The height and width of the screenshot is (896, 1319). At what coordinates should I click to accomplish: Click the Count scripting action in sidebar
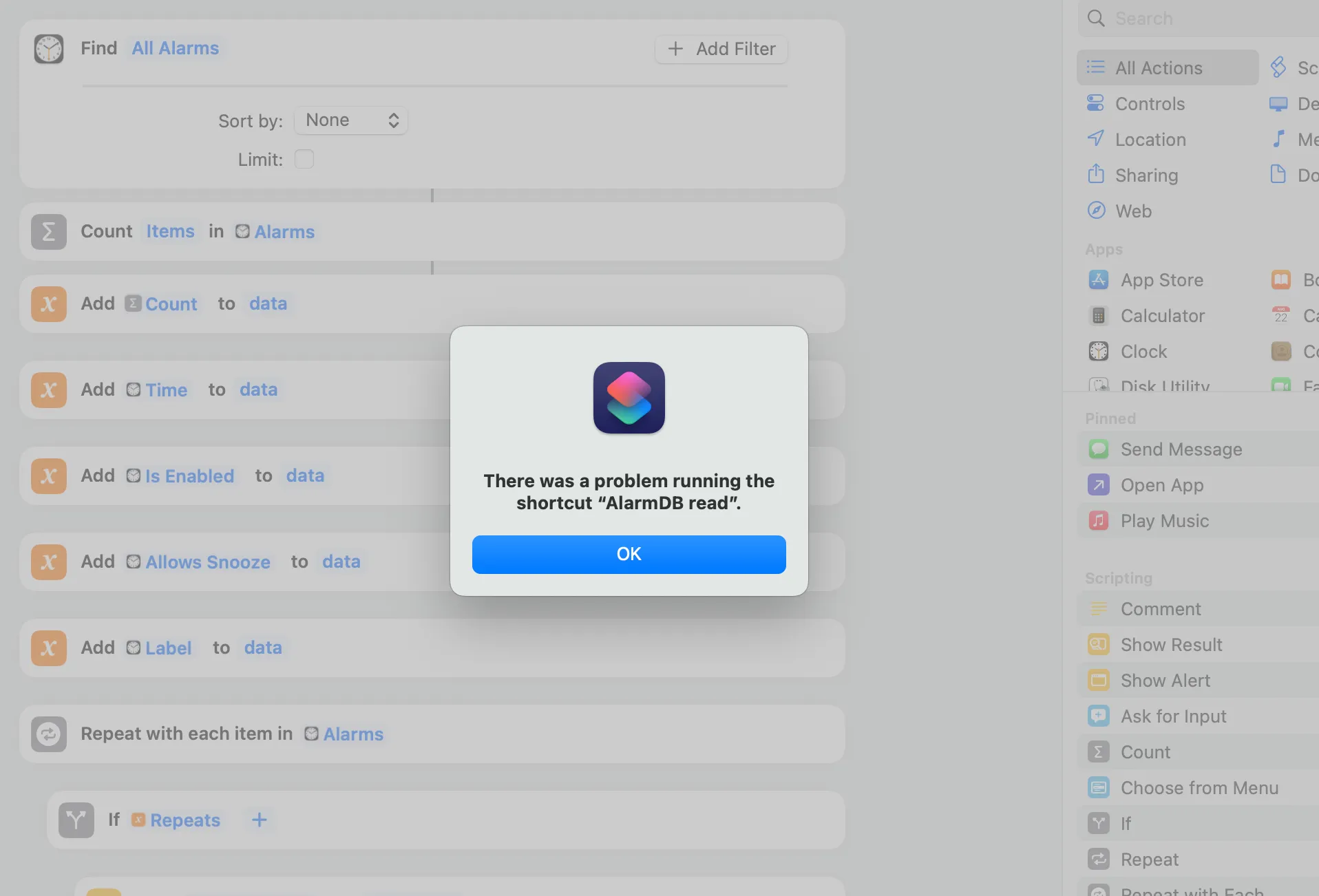coord(1198,752)
